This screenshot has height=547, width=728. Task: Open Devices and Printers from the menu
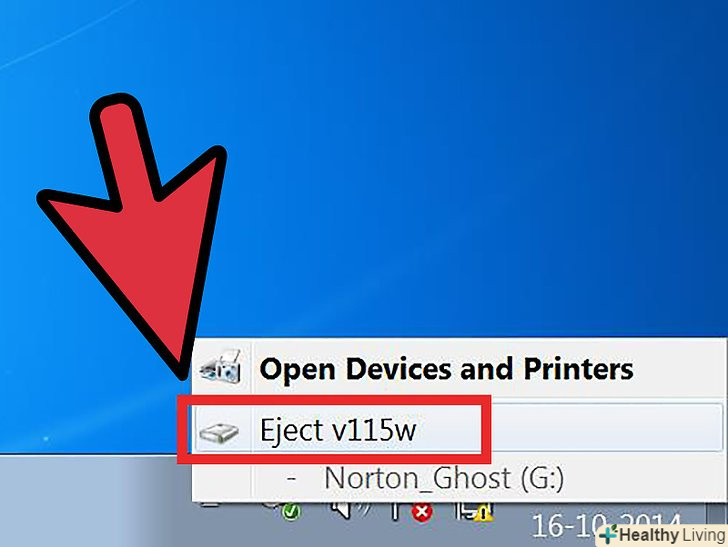click(446, 369)
